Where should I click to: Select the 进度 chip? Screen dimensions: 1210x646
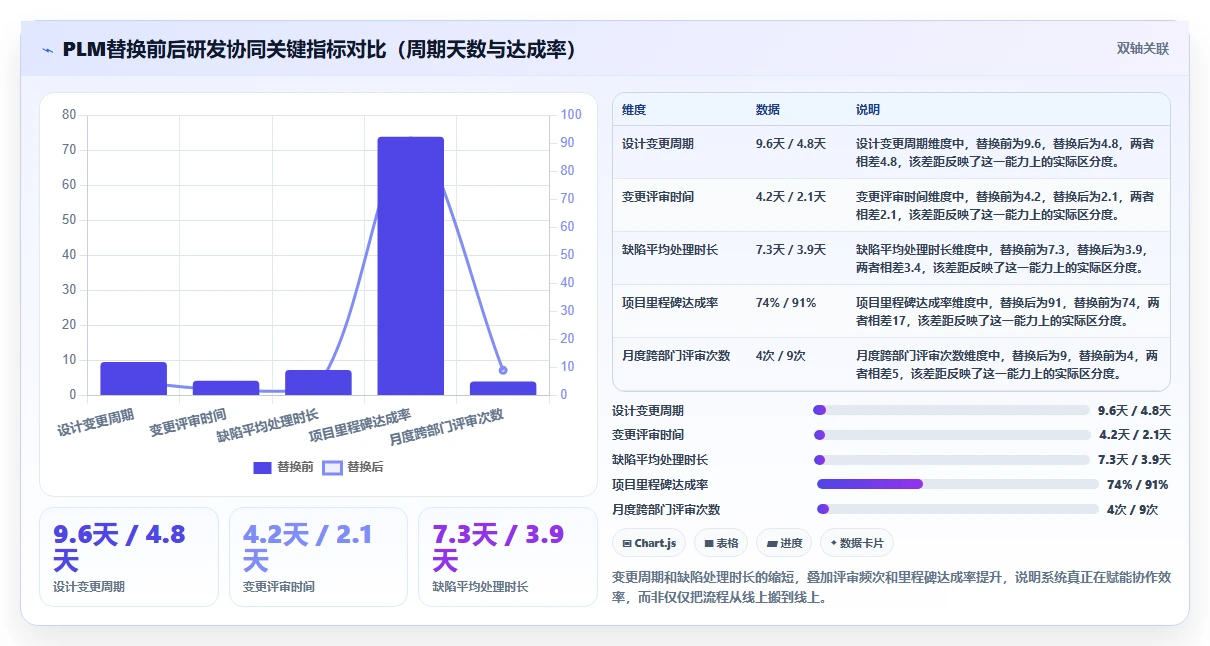tap(784, 543)
